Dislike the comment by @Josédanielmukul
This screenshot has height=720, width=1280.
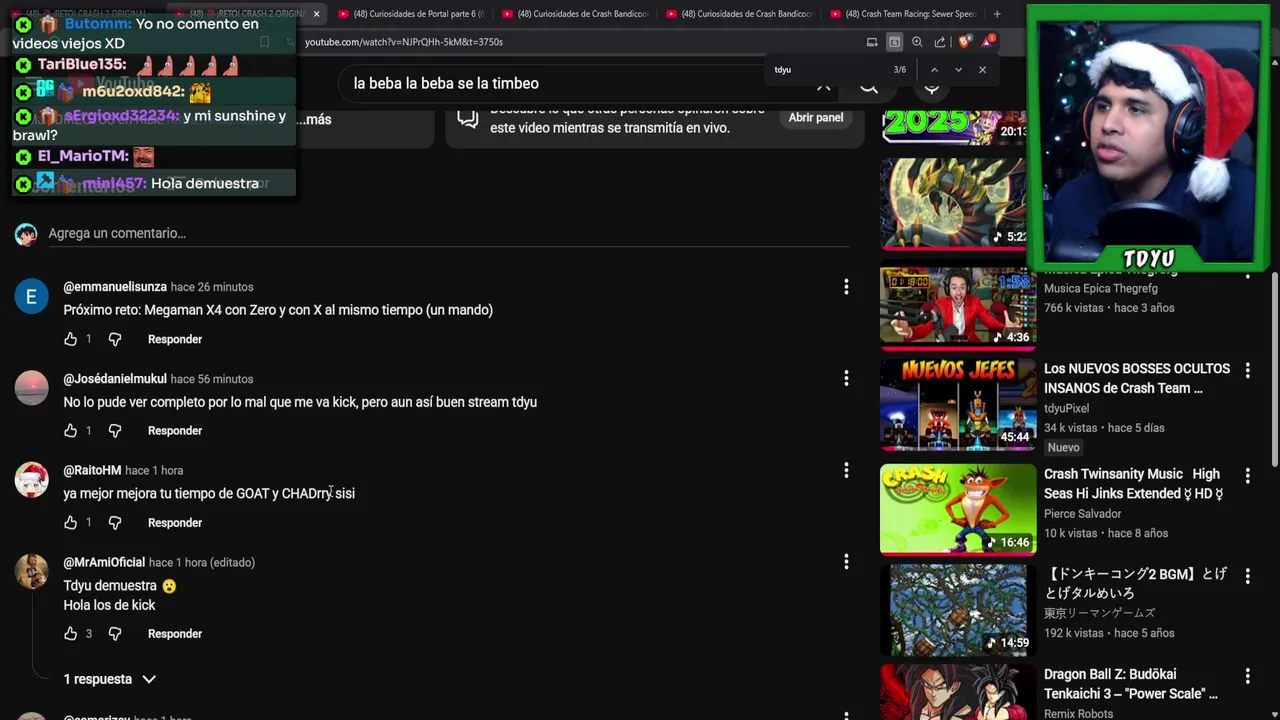click(115, 431)
